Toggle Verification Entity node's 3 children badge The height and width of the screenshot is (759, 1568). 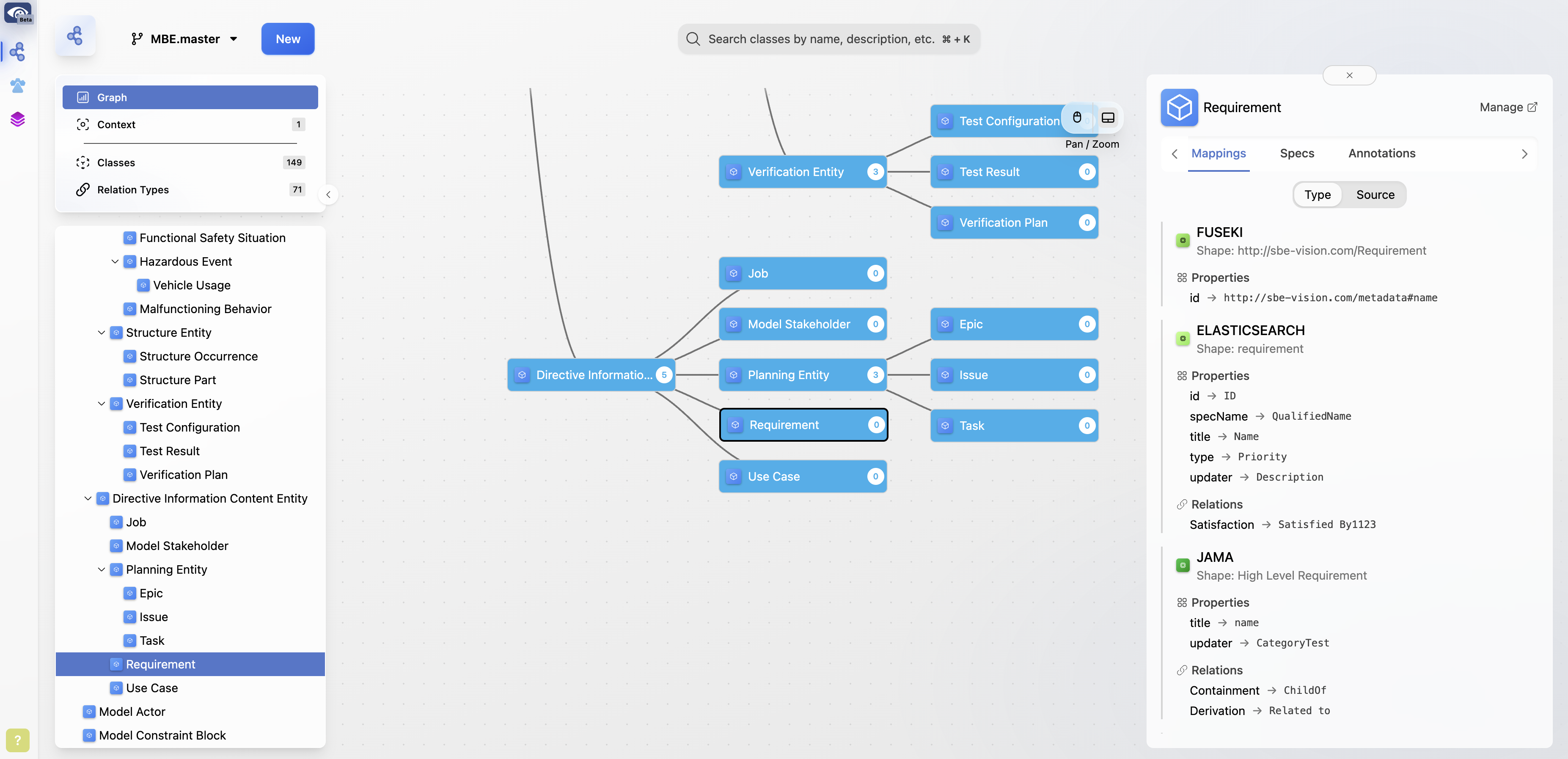(x=875, y=172)
